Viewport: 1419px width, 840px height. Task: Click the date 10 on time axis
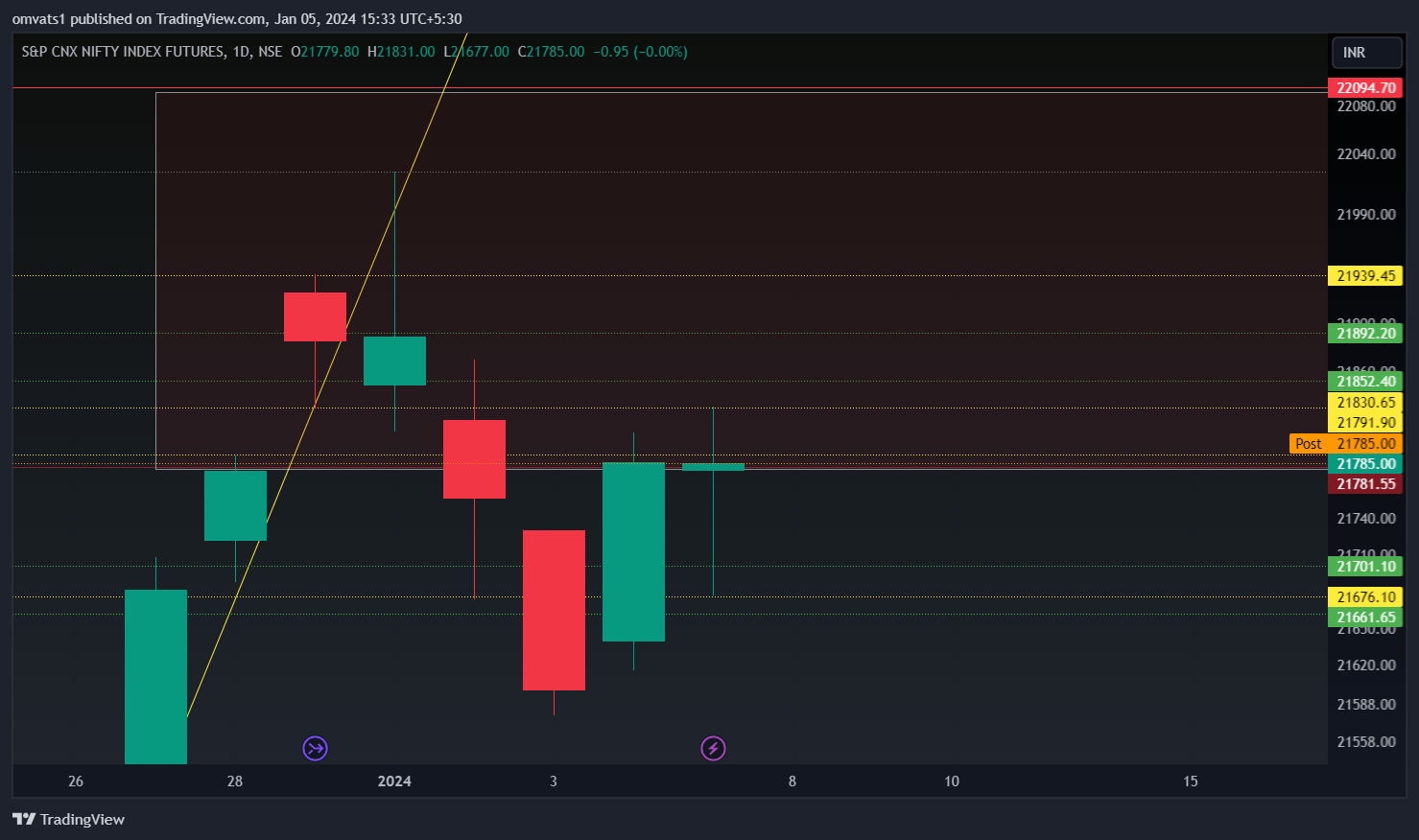click(x=952, y=782)
